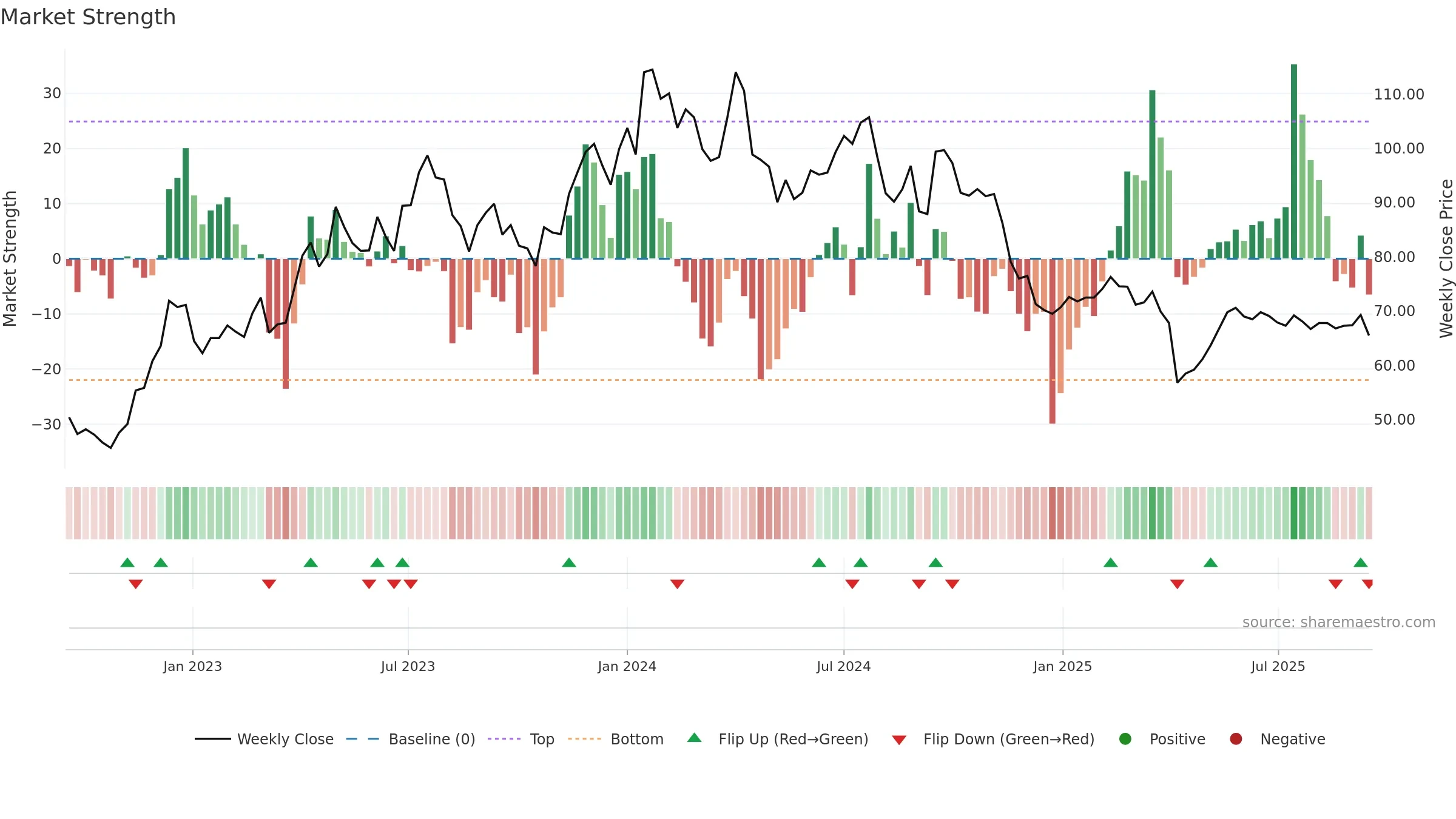Click the blue dashed Baseline line sample

[x=363, y=739]
